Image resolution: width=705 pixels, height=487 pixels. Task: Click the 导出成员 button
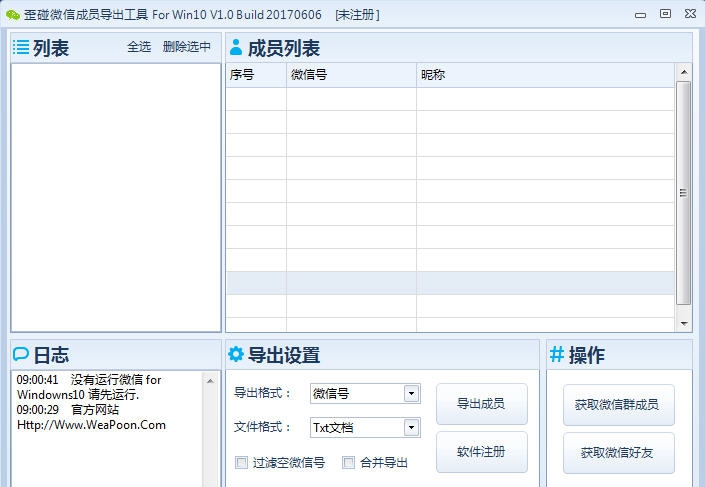tap(482, 403)
